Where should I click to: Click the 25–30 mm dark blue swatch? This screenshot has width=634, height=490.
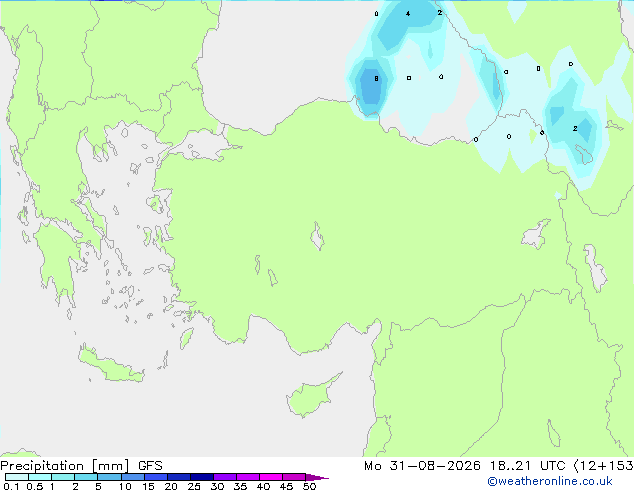(x=202, y=477)
